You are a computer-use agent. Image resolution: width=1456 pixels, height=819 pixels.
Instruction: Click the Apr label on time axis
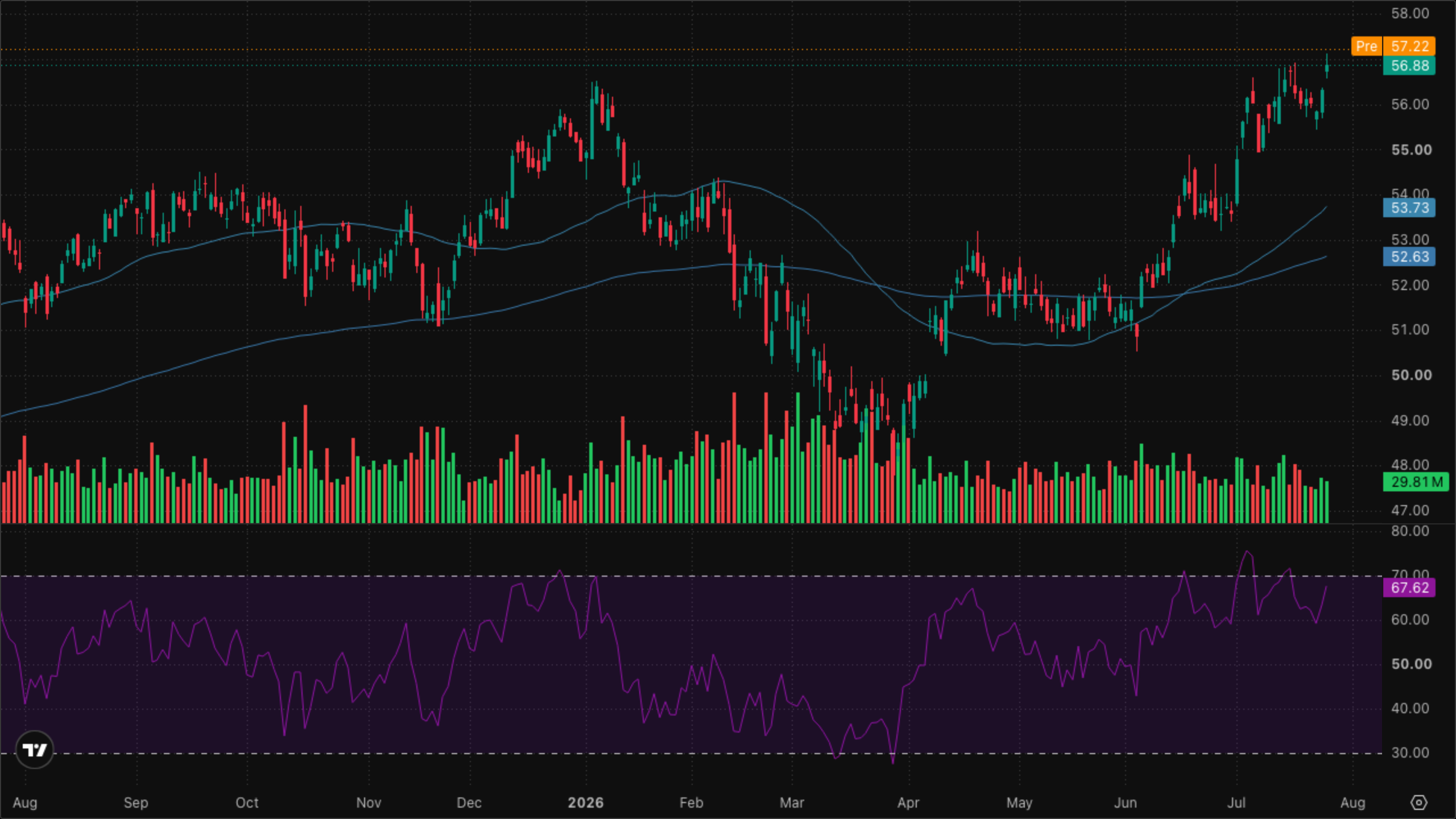pyautogui.click(x=908, y=803)
